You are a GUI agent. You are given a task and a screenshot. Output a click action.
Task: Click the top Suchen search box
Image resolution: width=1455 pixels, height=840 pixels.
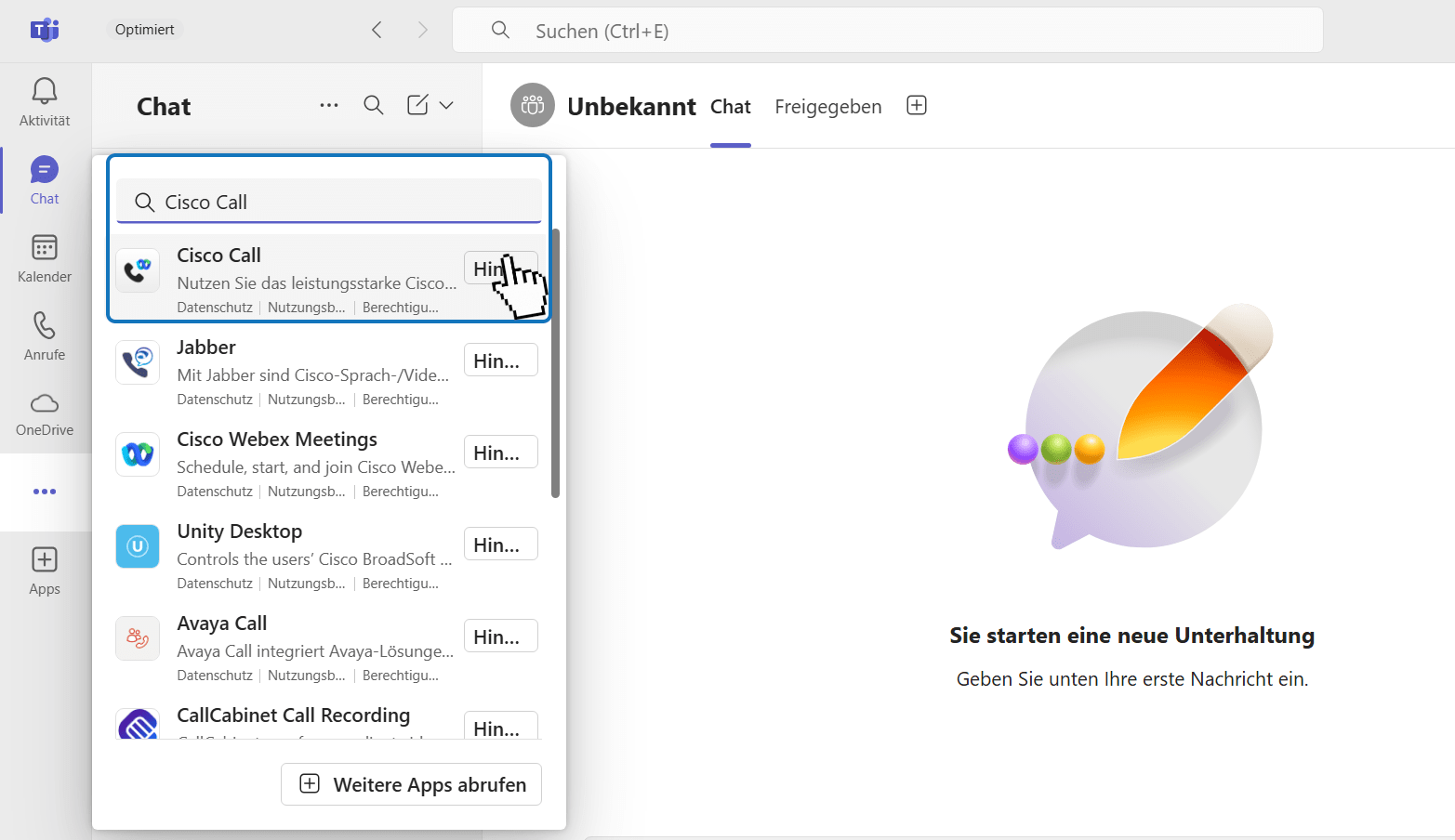pyautogui.click(x=887, y=31)
